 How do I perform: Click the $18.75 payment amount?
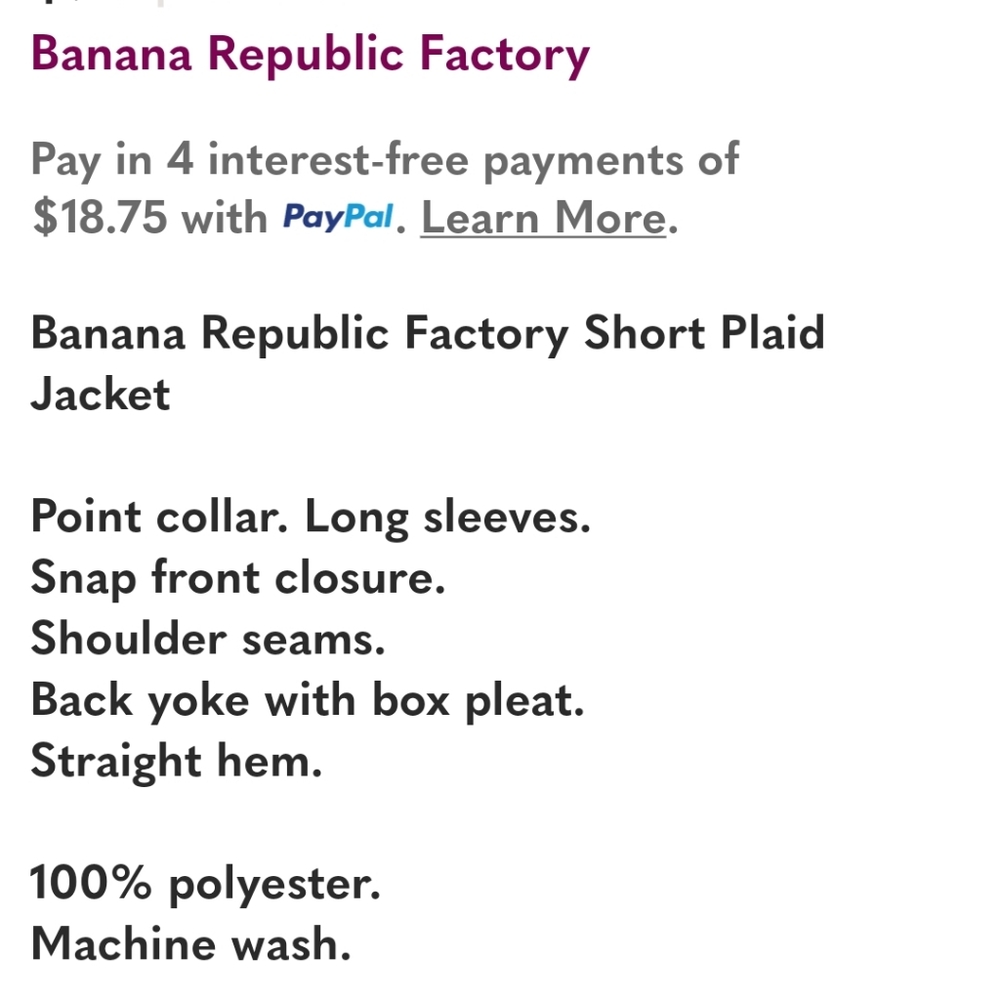[x=99, y=217]
